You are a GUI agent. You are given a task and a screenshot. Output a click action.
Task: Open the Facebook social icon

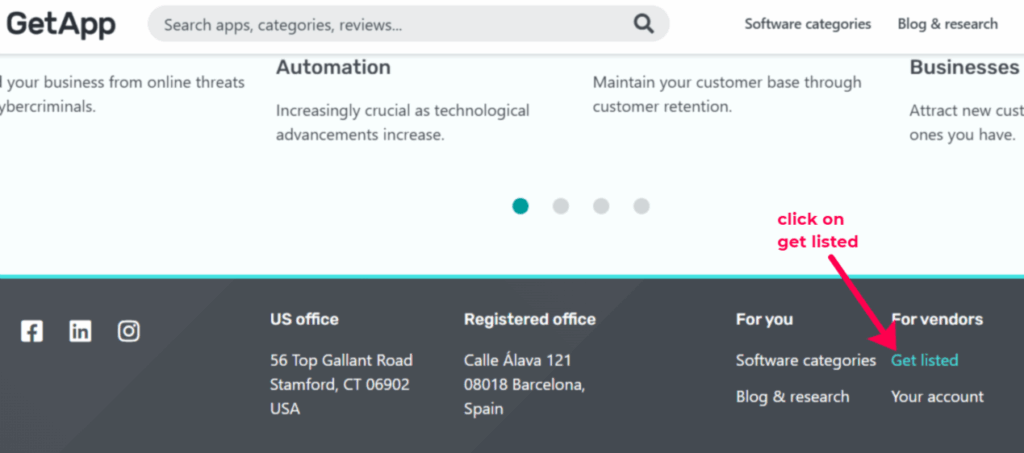click(x=31, y=332)
